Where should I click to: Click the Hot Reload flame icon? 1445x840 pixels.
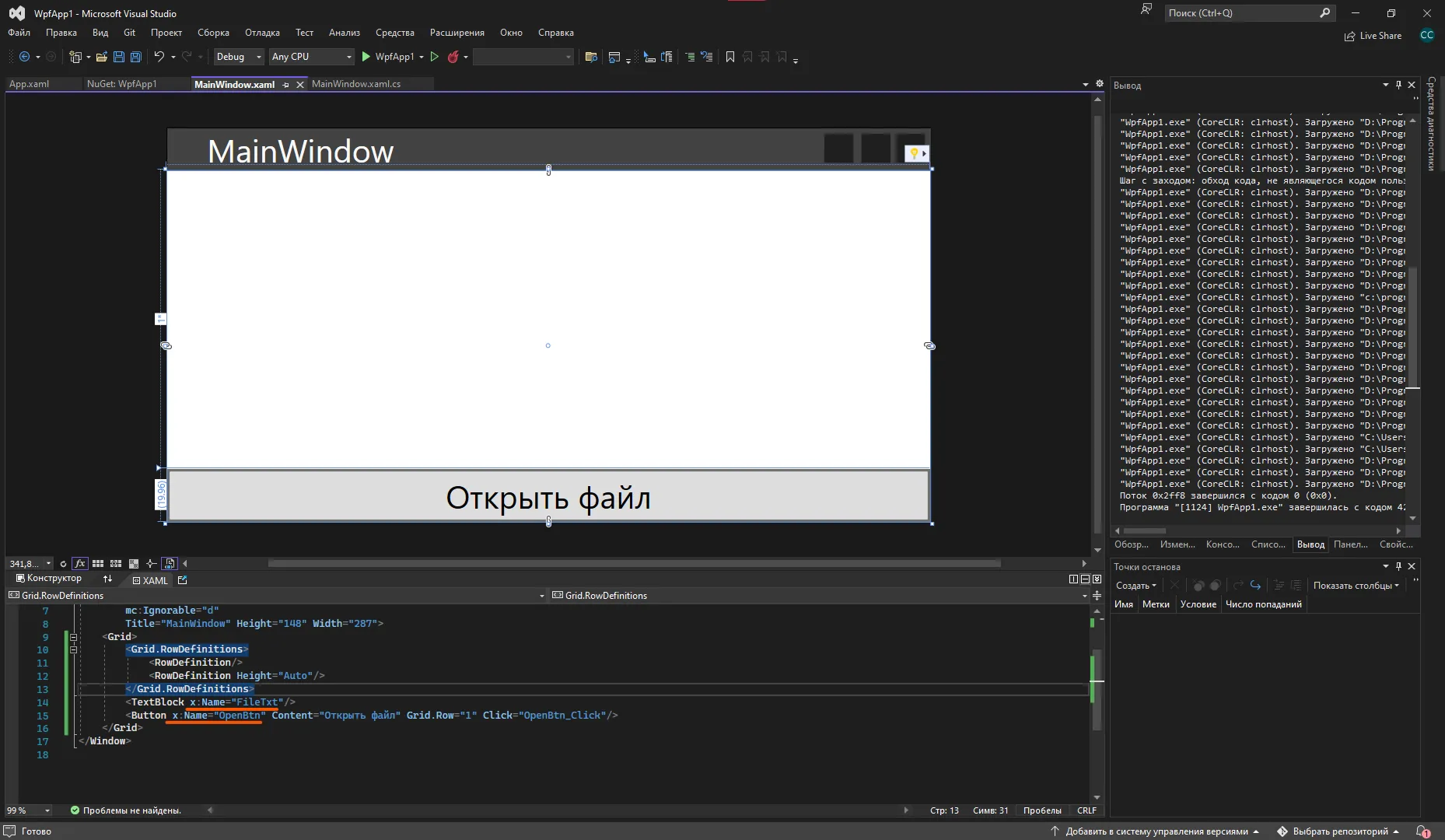tap(453, 57)
